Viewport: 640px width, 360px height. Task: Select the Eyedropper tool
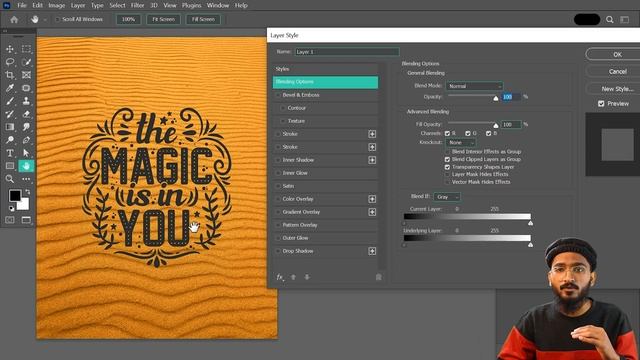(10, 88)
